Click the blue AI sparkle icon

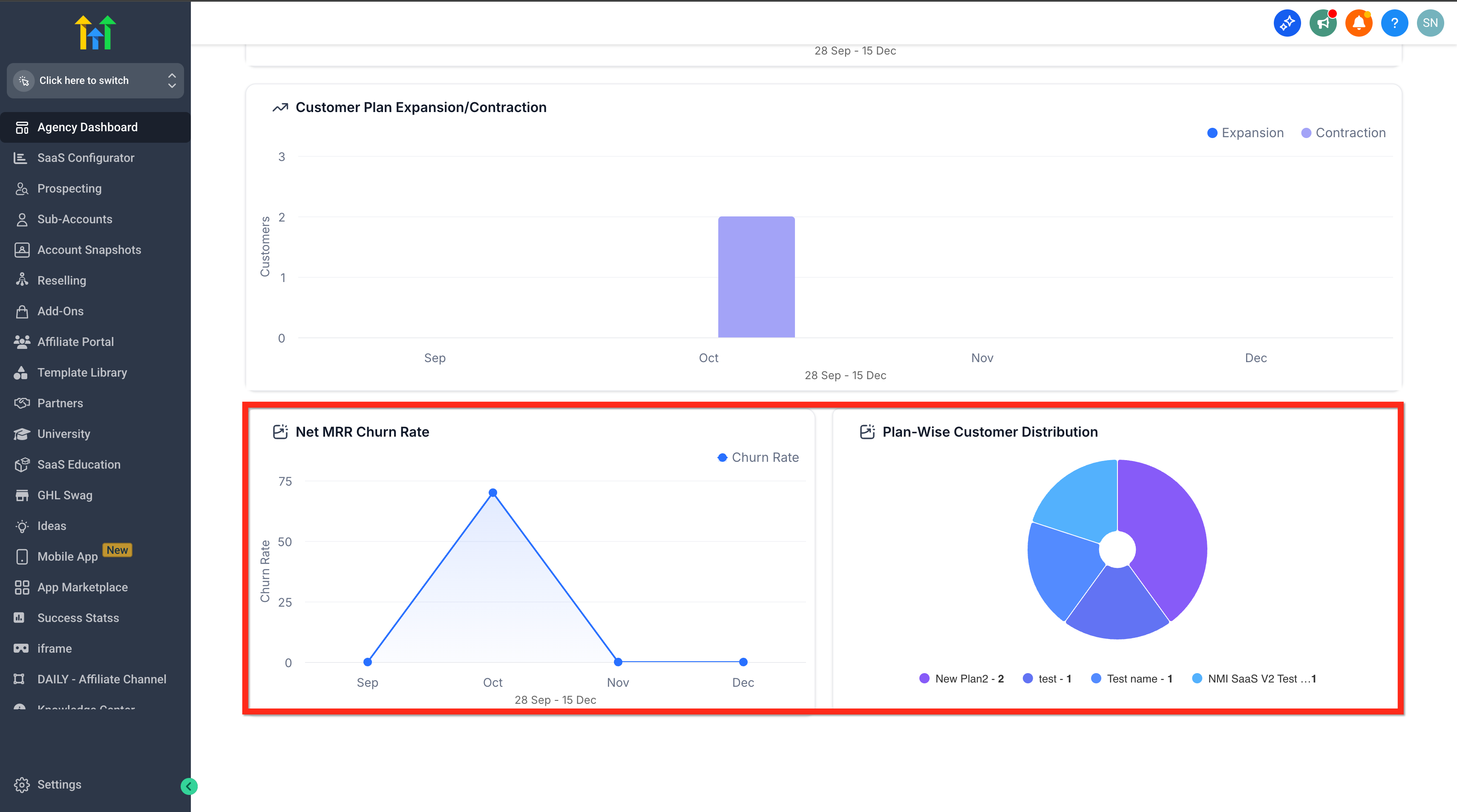pyautogui.click(x=1287, y=23)
